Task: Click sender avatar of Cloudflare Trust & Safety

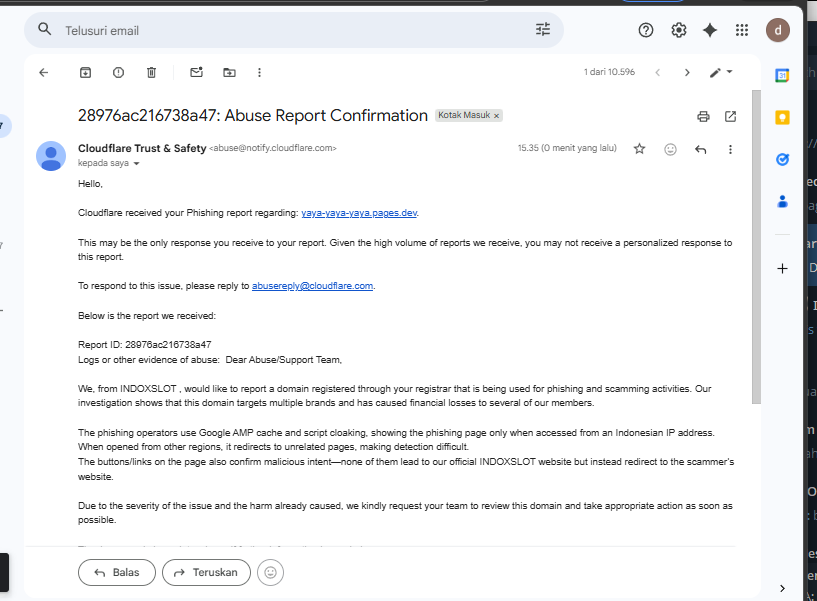Action: (x=51, y=156)
